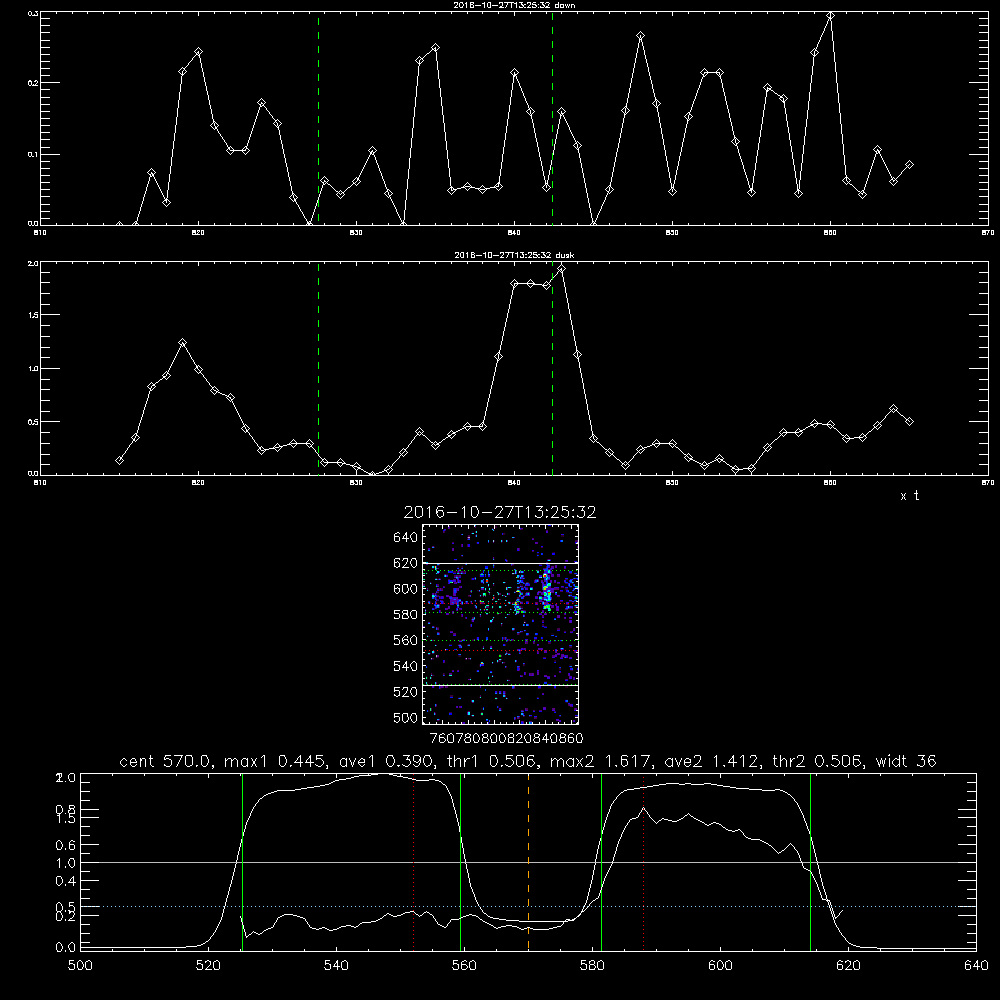Click the red dotted line near 552 in bottom plot
The width and height of the screenshot is (1000, 1000).
point(414,861)
